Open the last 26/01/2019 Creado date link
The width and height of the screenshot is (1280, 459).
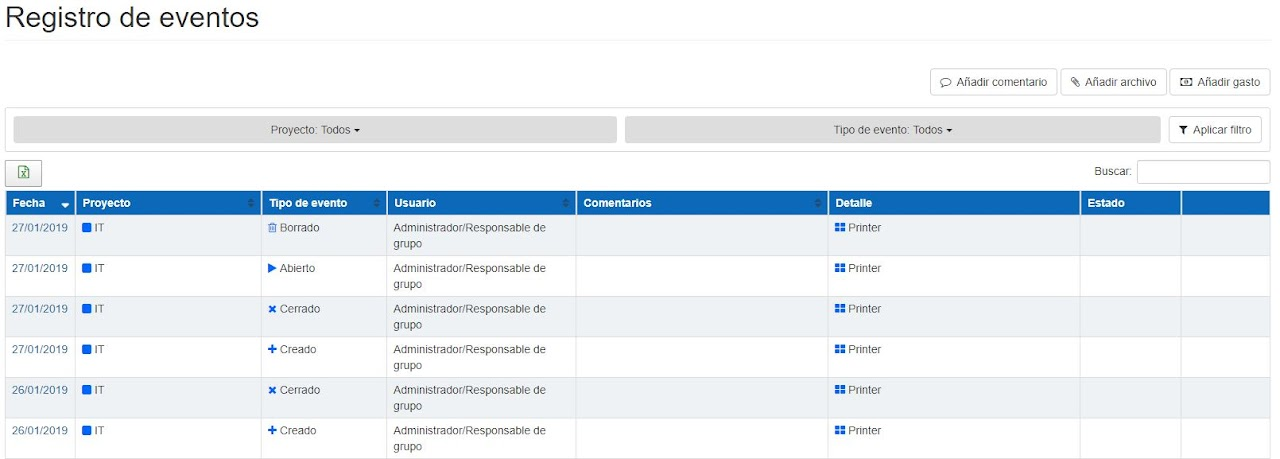click(x=40, y=431)
